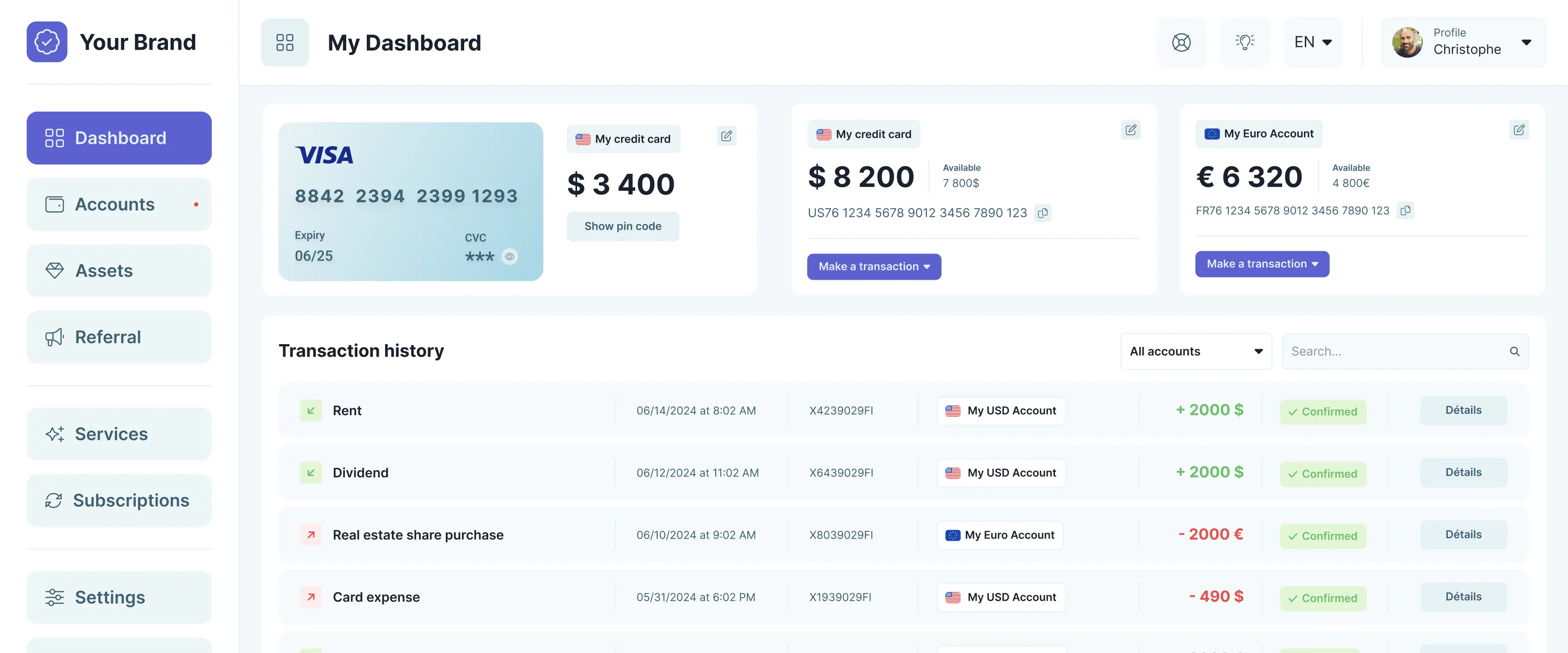Click the Services sparkle icon
The width and height of the screenshot is (1568, 653).
click(x=55, y=434)
